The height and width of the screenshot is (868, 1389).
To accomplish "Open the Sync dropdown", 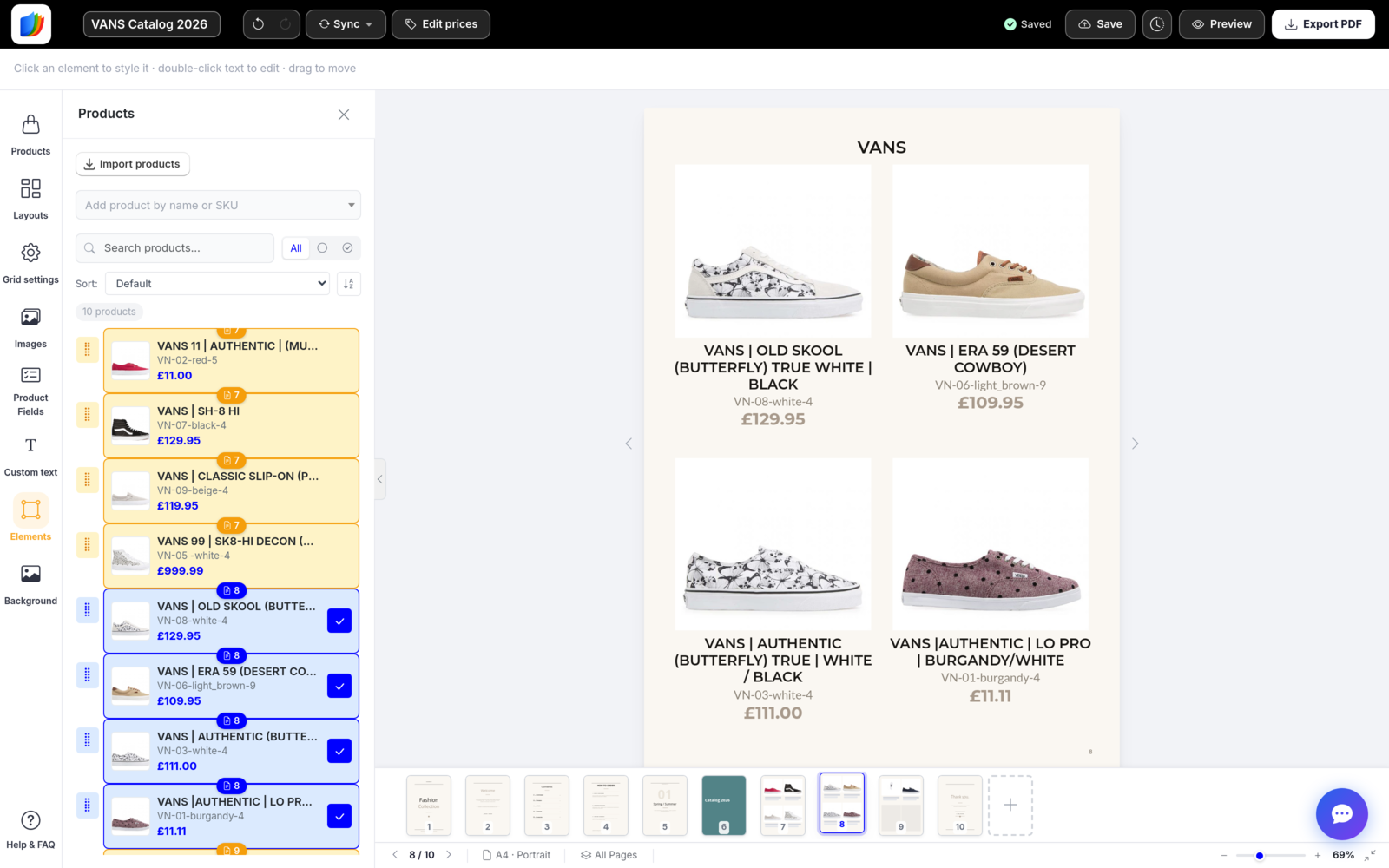I will click(346, 24).
